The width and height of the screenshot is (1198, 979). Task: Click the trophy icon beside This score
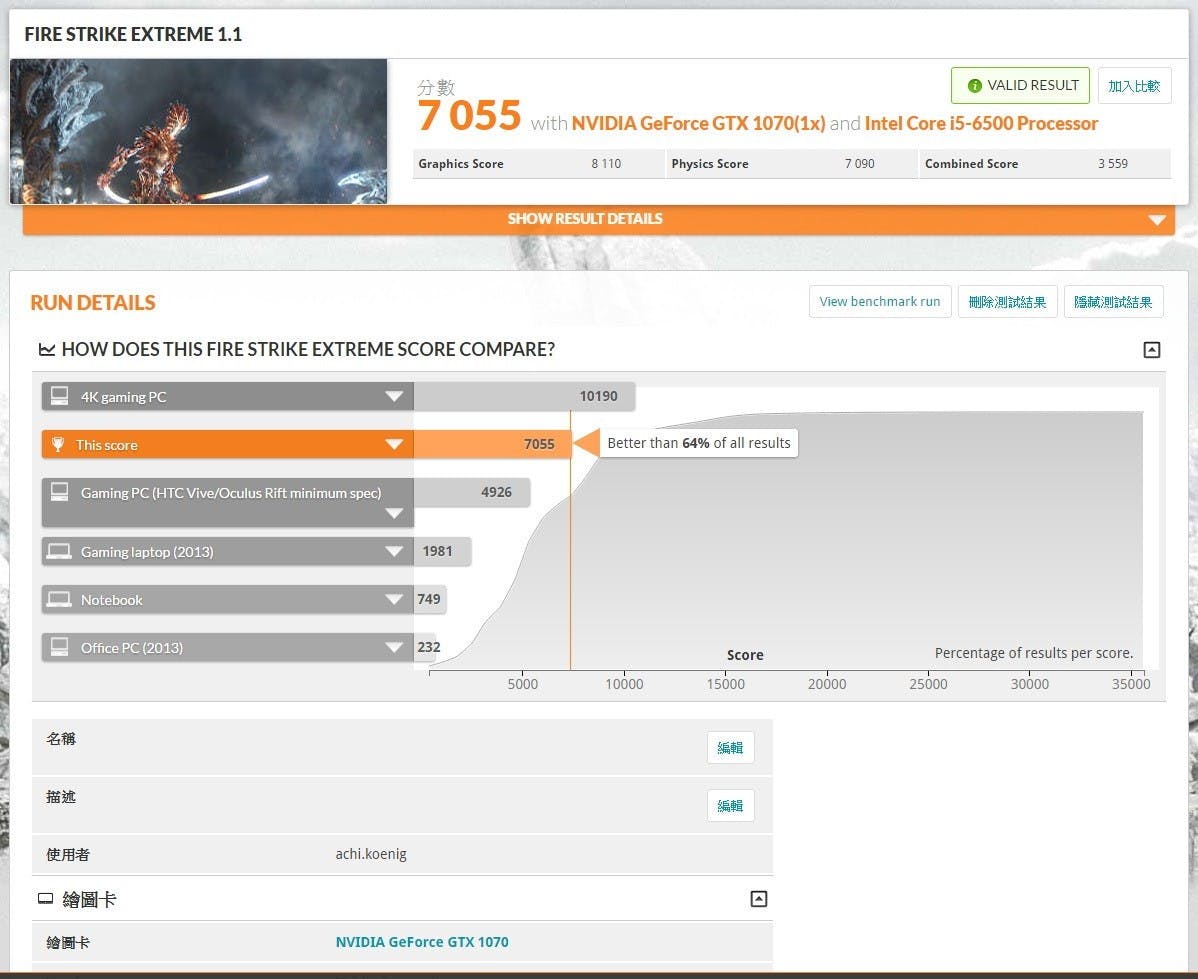tap(59, 445)
